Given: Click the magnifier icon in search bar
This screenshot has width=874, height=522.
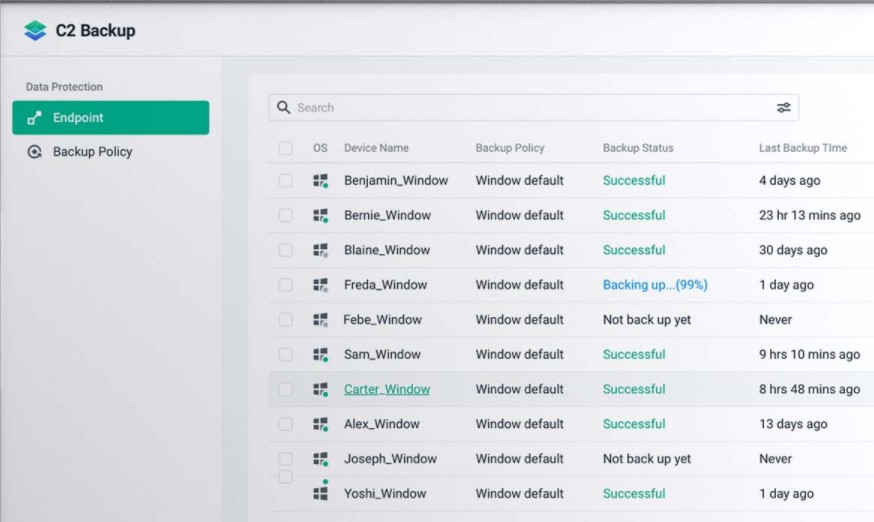Looking at the screenshot, I should point(284,108).
